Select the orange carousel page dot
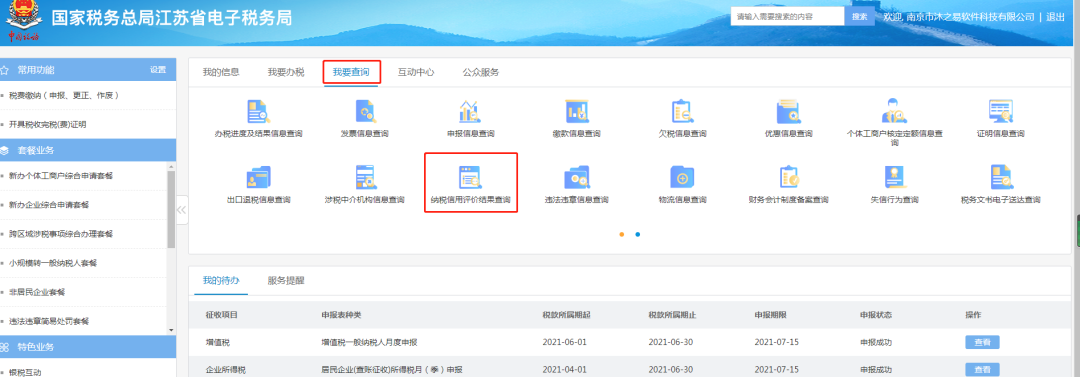This screenshot has height=377, width=1080. point(622,234)
